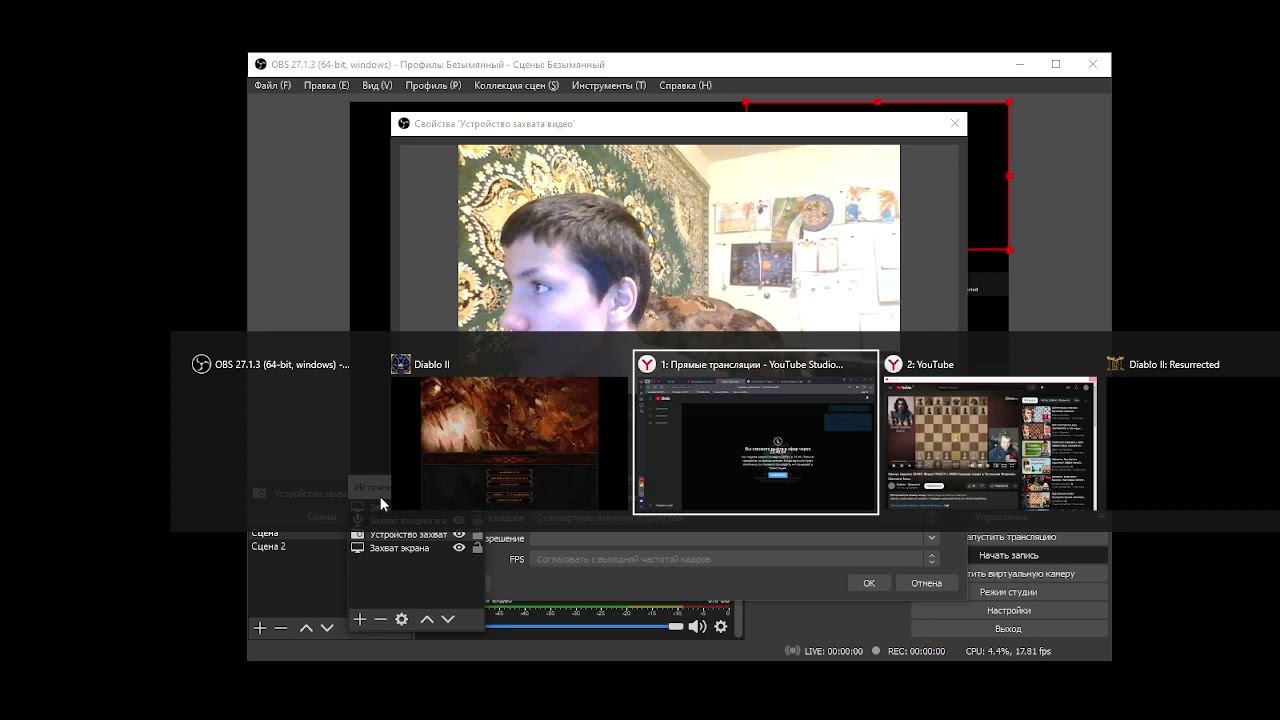Open source properties gear icon
This screenshot has width=1280, height=720.
pyautogui.click(x=402, y=620)
